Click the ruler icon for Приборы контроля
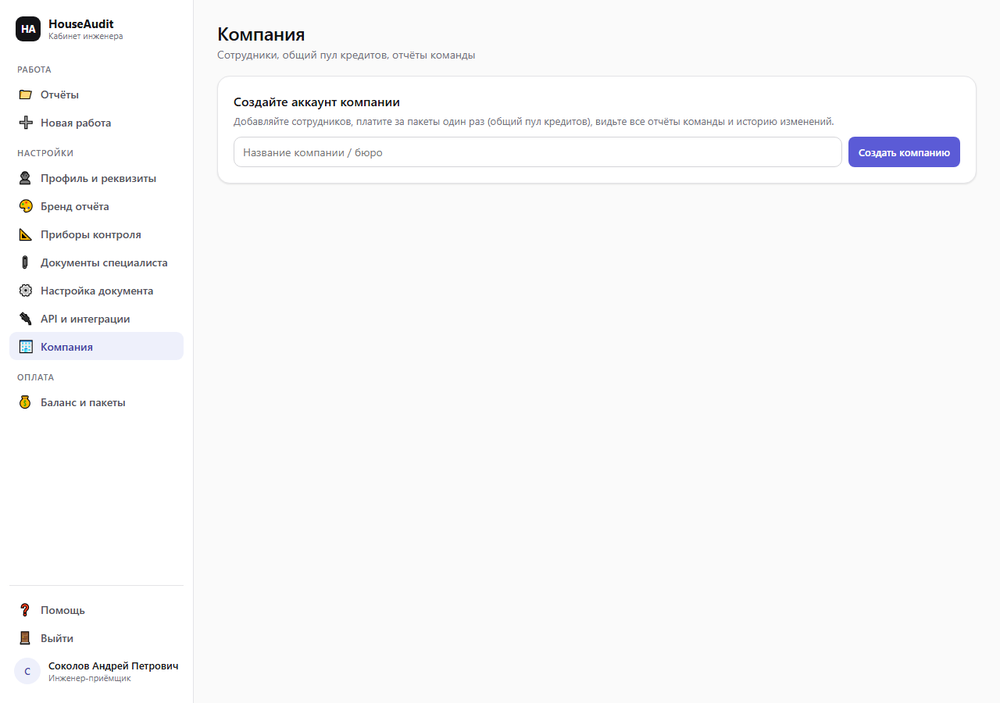The width and height of the screenshot is (1000, 703). pyautogui.click(x=26, y=234)
